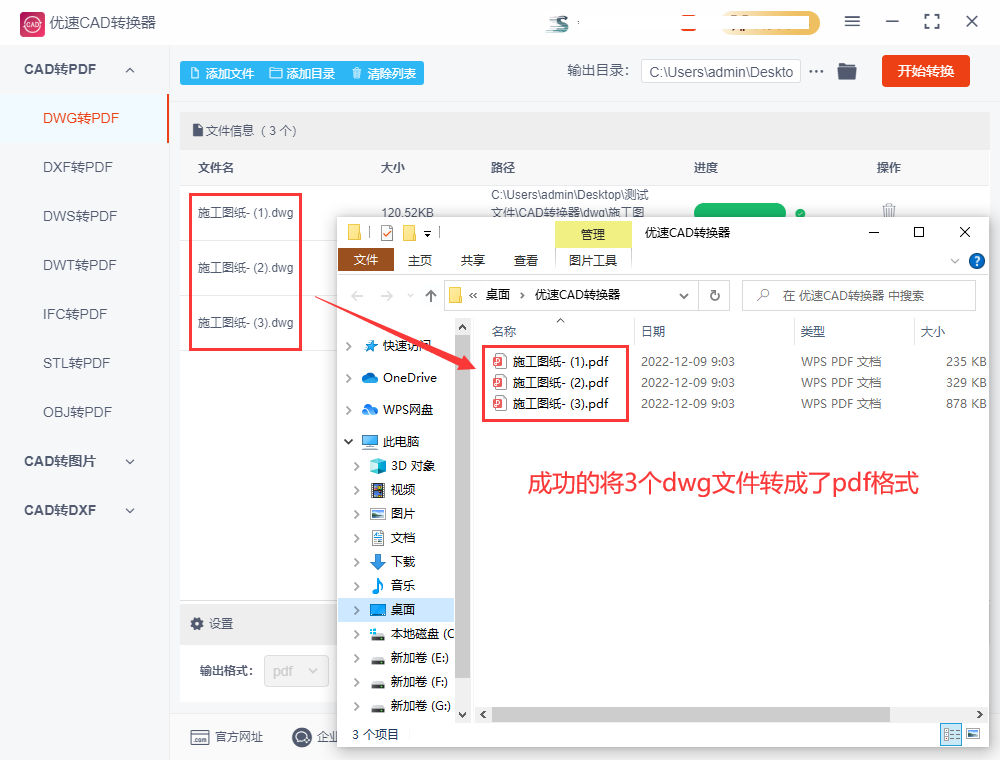Edit the output directory path field
Viewport: 1000px width, 760px height.
coord(721,72)
